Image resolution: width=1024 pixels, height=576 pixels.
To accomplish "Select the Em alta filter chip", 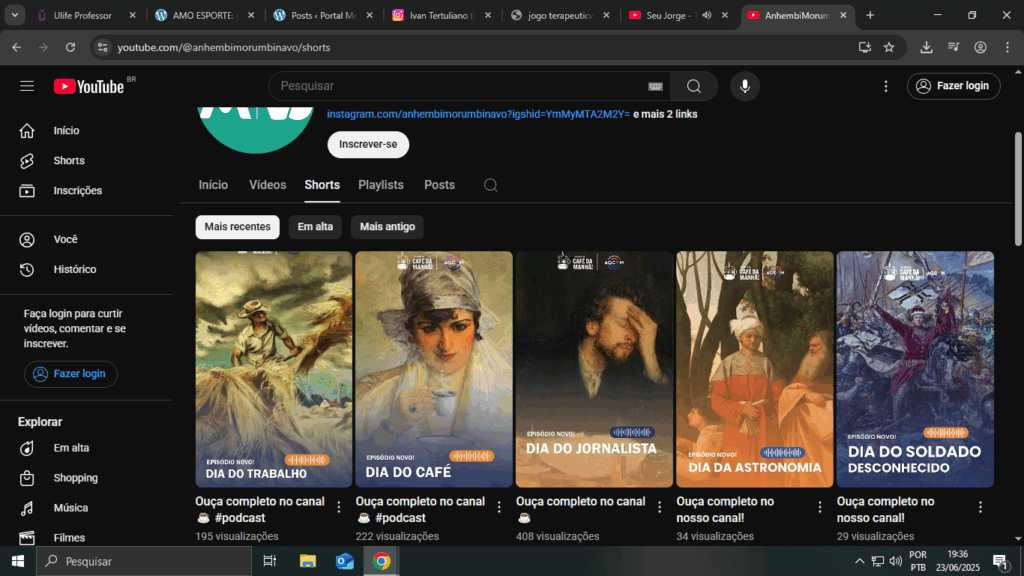I will [x=315, y=227].
